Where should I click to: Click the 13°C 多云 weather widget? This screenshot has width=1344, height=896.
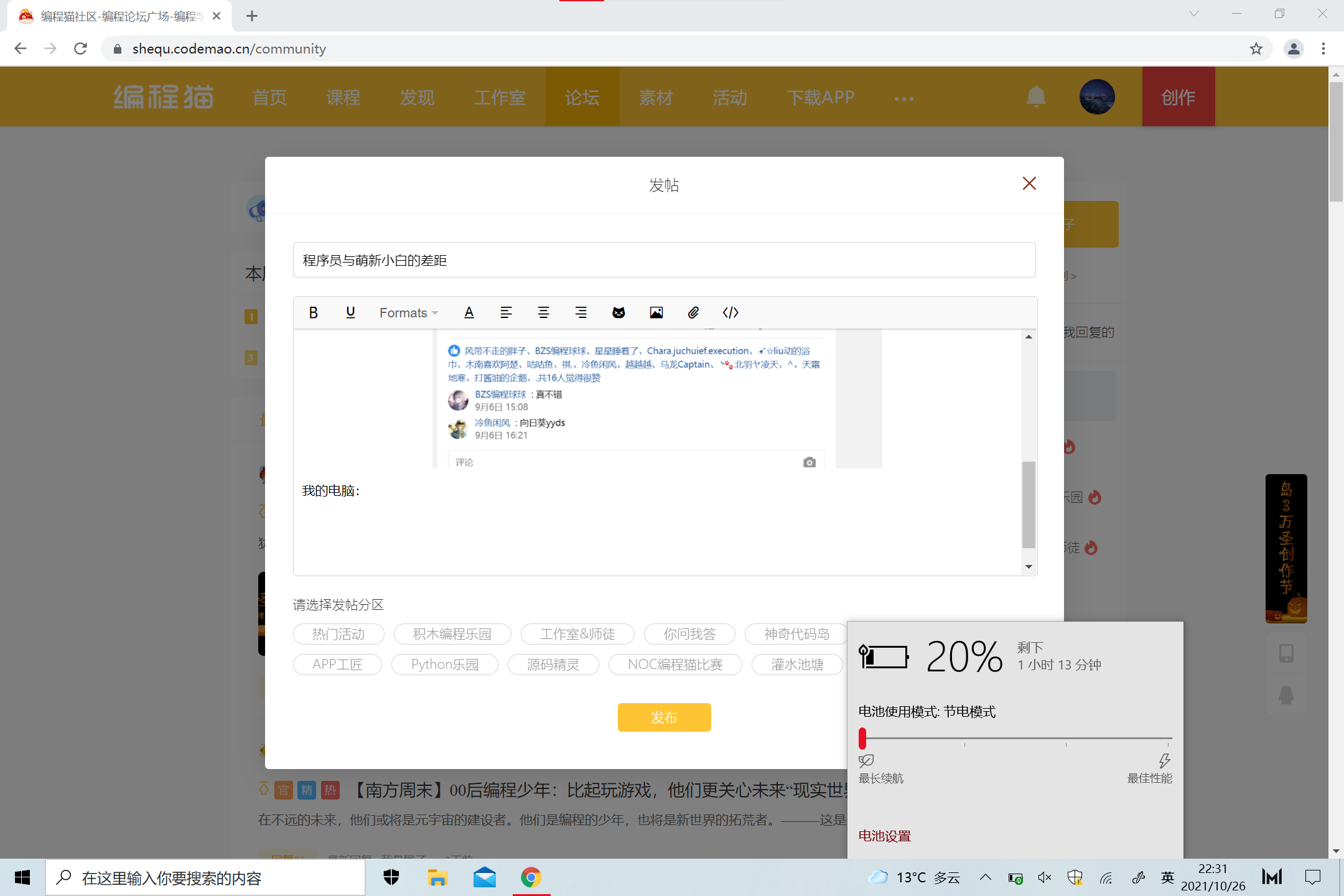click(915, 878)
